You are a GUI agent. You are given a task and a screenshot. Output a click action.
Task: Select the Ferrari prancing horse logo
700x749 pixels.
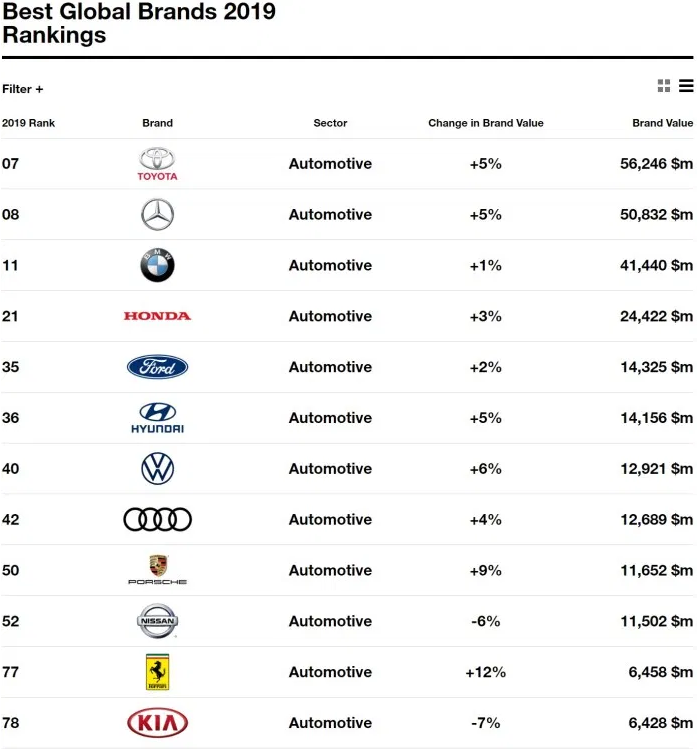(157, 672)
